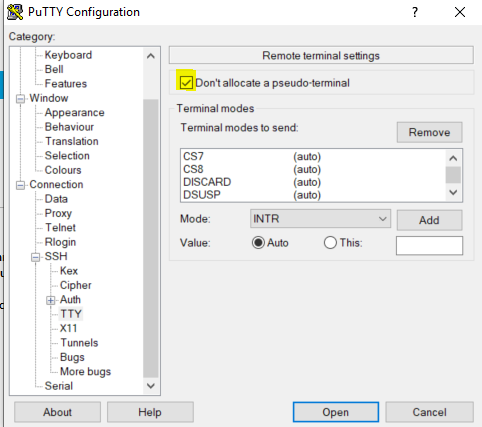Open the Bugs category
This screenshot has width=482, height=427.
coord(72,357)
